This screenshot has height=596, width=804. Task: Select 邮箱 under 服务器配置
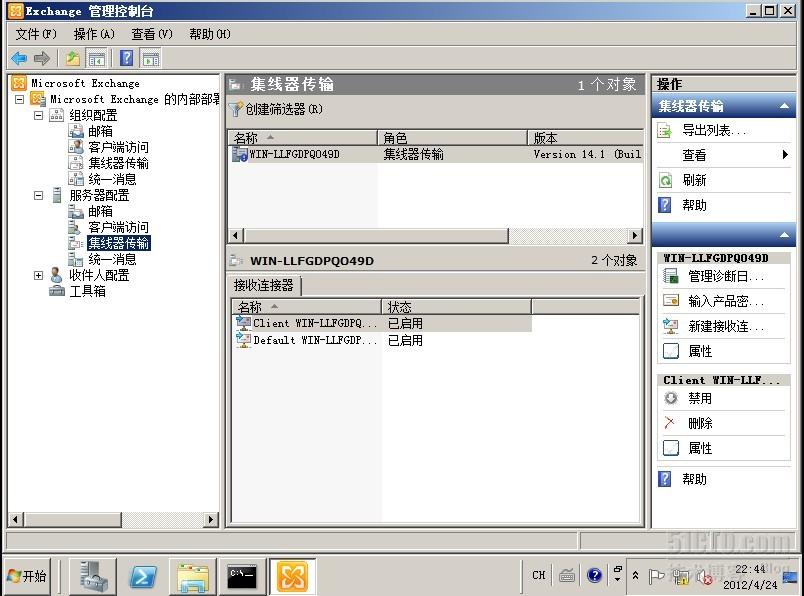(100, 211)
